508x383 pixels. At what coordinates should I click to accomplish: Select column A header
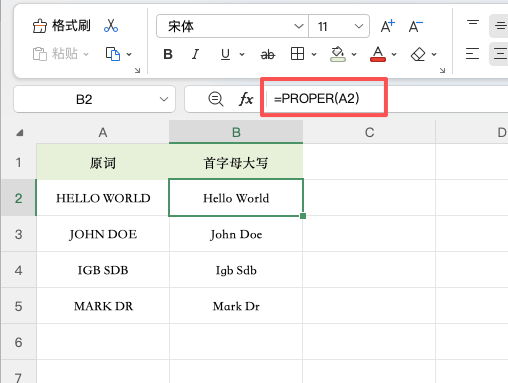103,133
